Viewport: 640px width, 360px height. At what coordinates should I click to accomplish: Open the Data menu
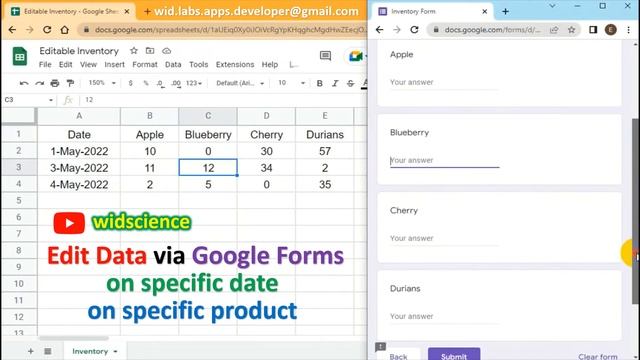173,64
